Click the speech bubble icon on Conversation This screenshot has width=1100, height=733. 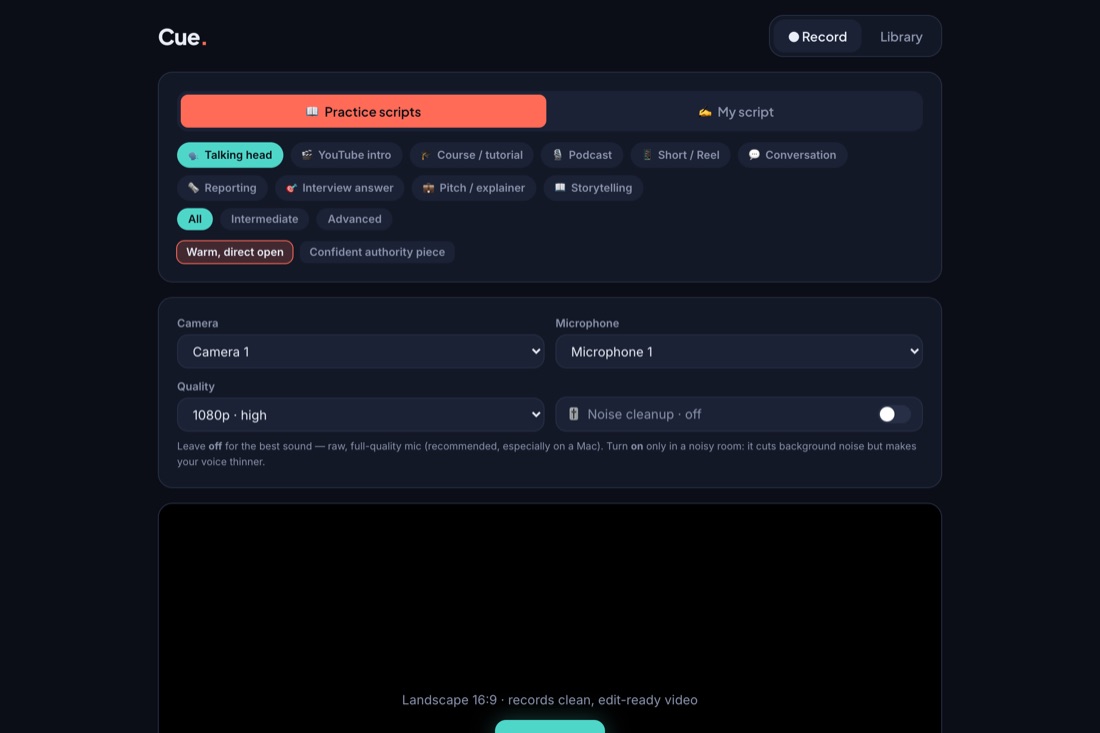[x=754, y=155]
